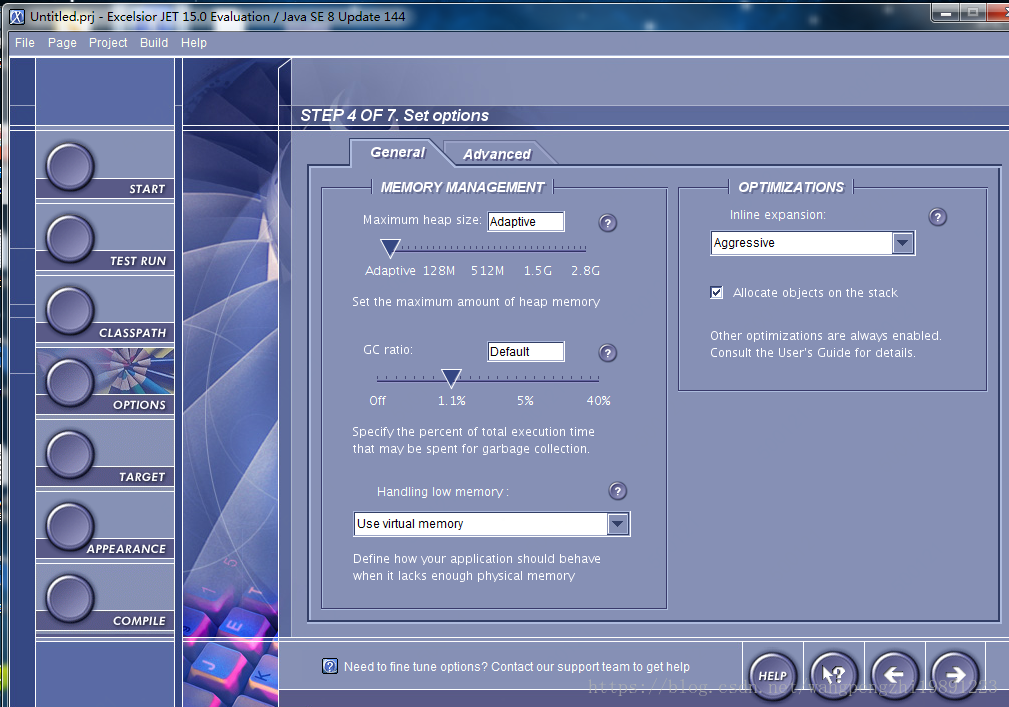Click the support question mark icon
This screenshot has width=1009, height=707.
329,666
